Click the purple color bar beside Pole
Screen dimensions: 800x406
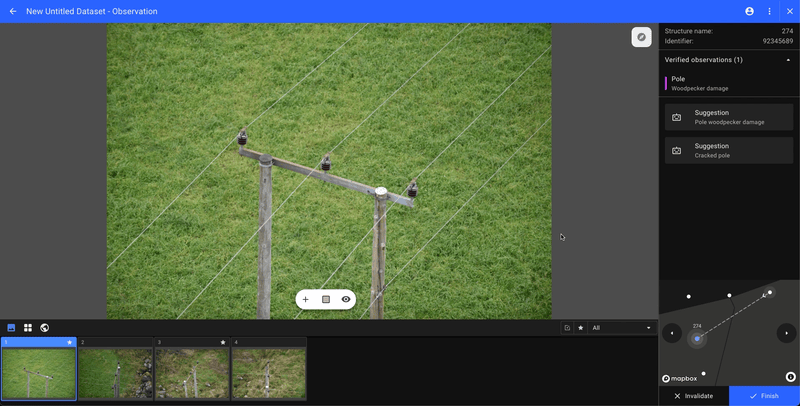tap(666, 83)
